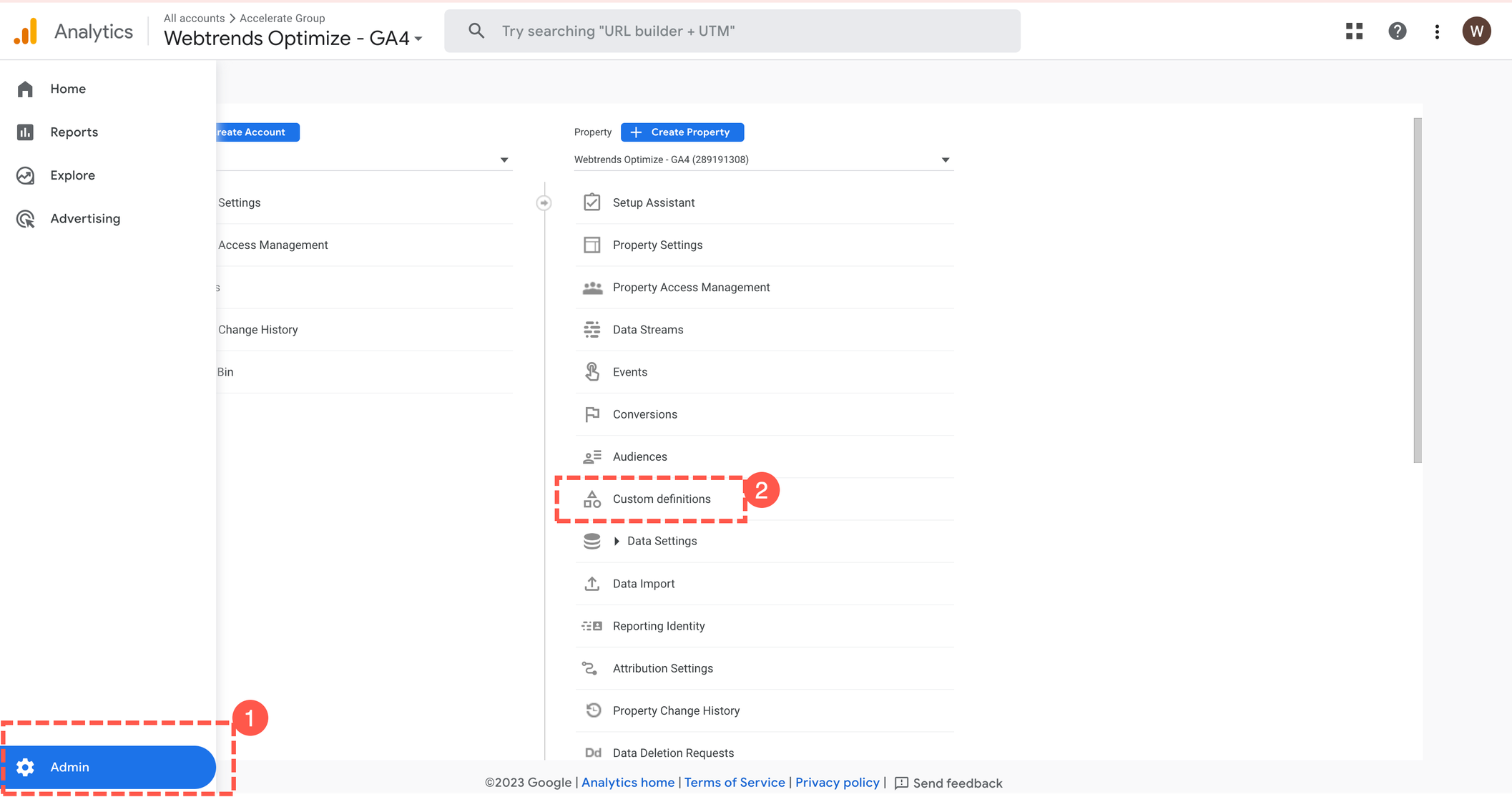The height and width of the screenshot is (797, 1512).
Task: Open the three-dot more options menu
Action: point(1437,31)
